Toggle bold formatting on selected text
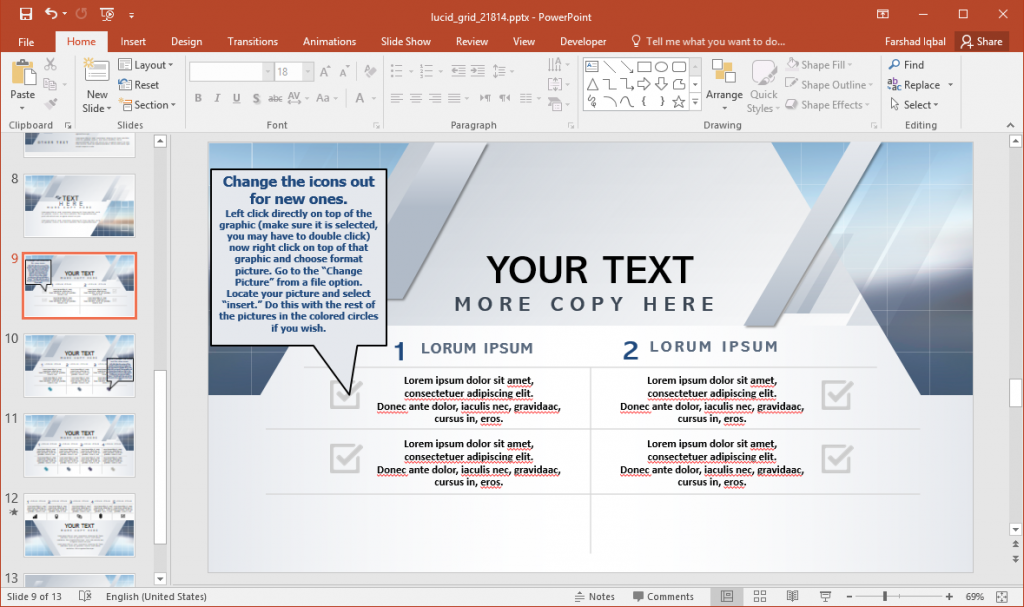 coord(197,98)
